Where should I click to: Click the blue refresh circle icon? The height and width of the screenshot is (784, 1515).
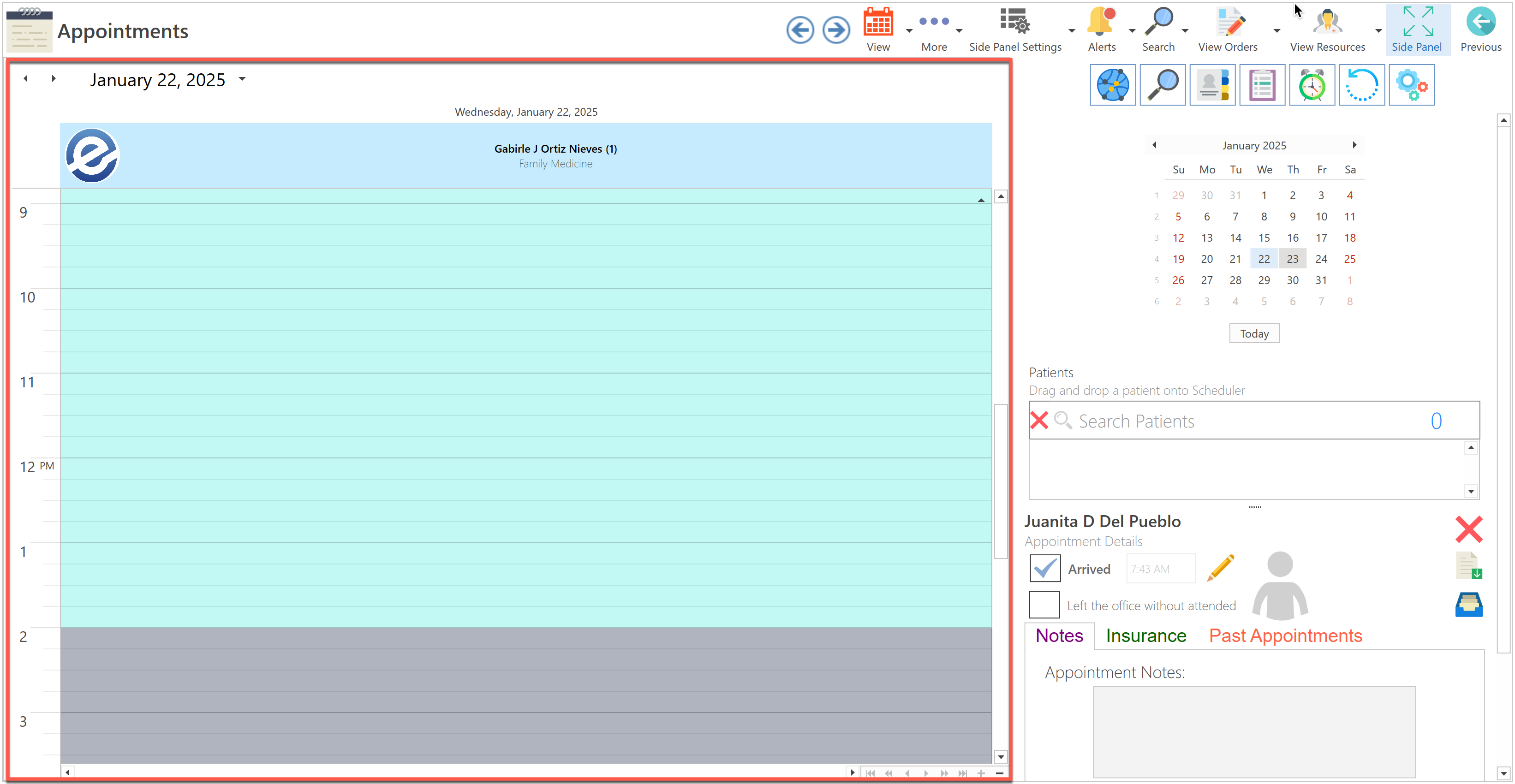pos(1361,85)
